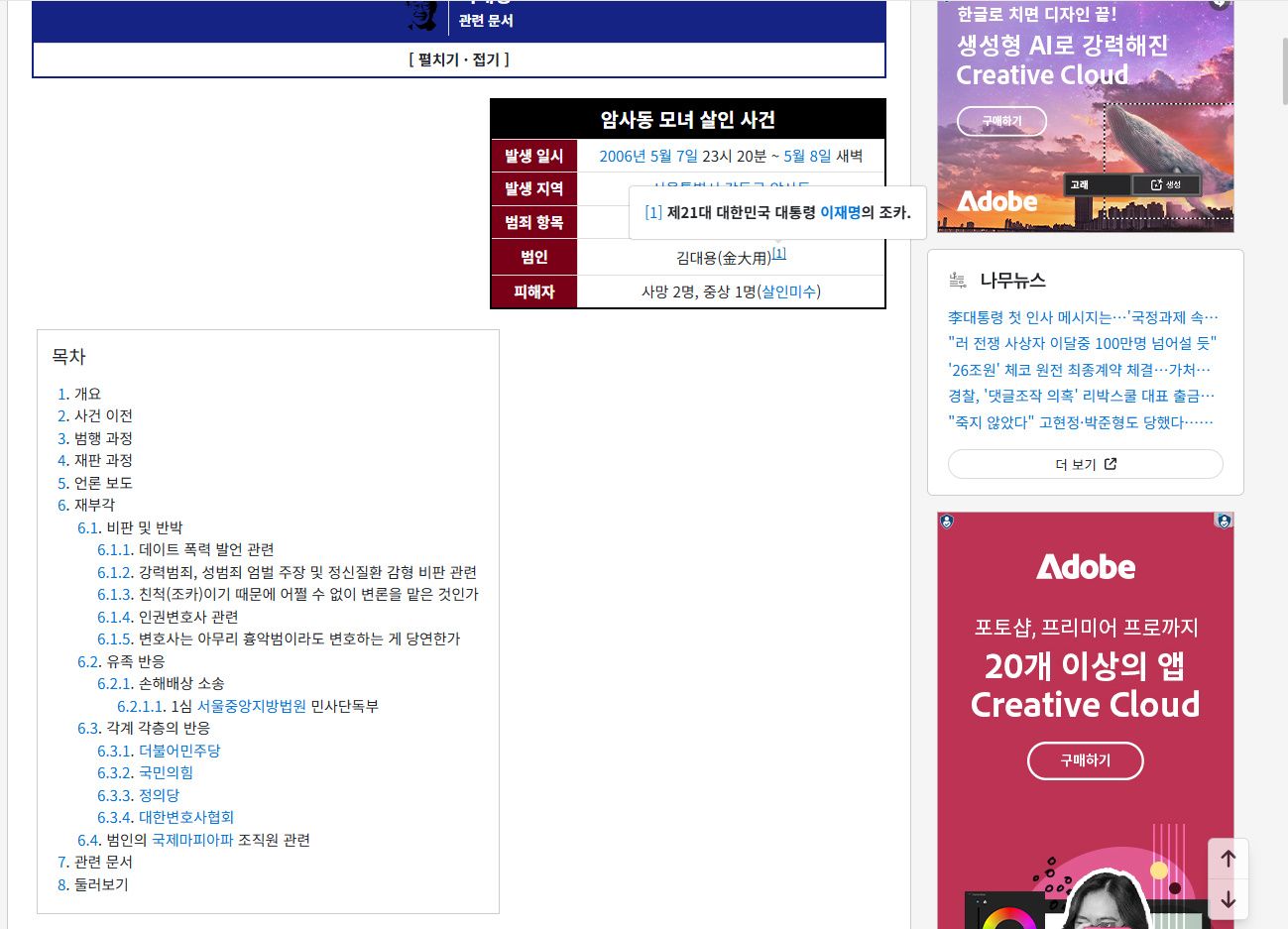The image size is (1288, 929).
Task: Open news headline 러 전쟁 사상자 이달중 100만명
Action: coord(1082,343)
